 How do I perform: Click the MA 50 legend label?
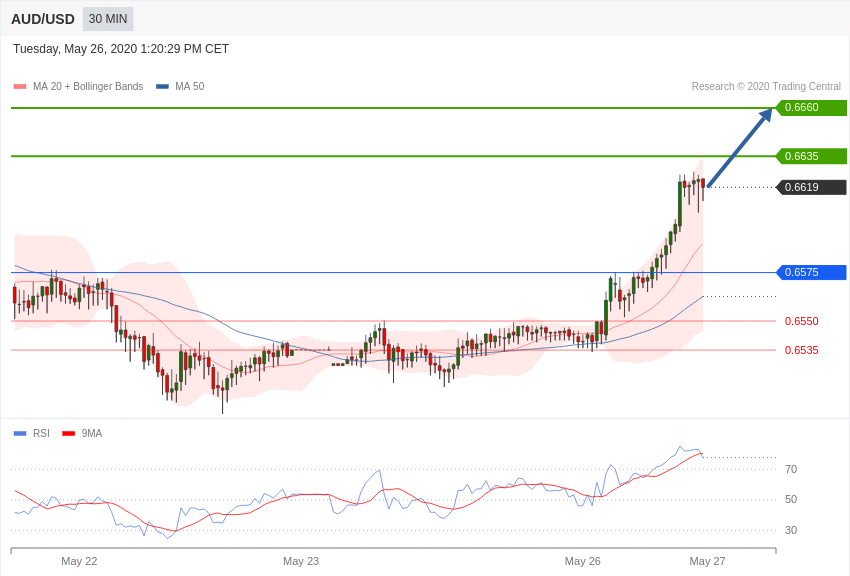click(x=190, y=86)
